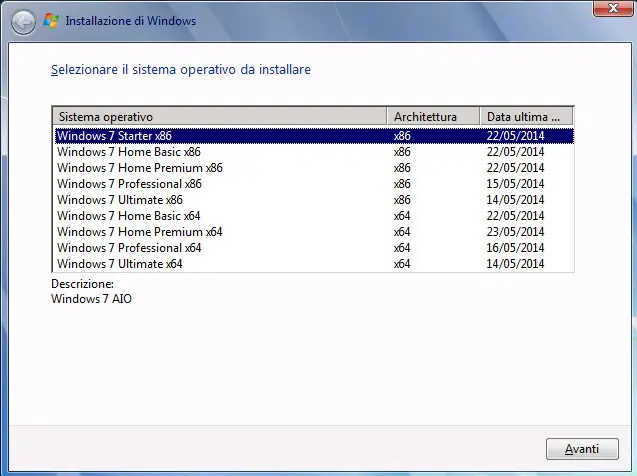Pick Windows 7 Professional x64 entry
Viewport: 637px width, 476px height.
point(314,248)
